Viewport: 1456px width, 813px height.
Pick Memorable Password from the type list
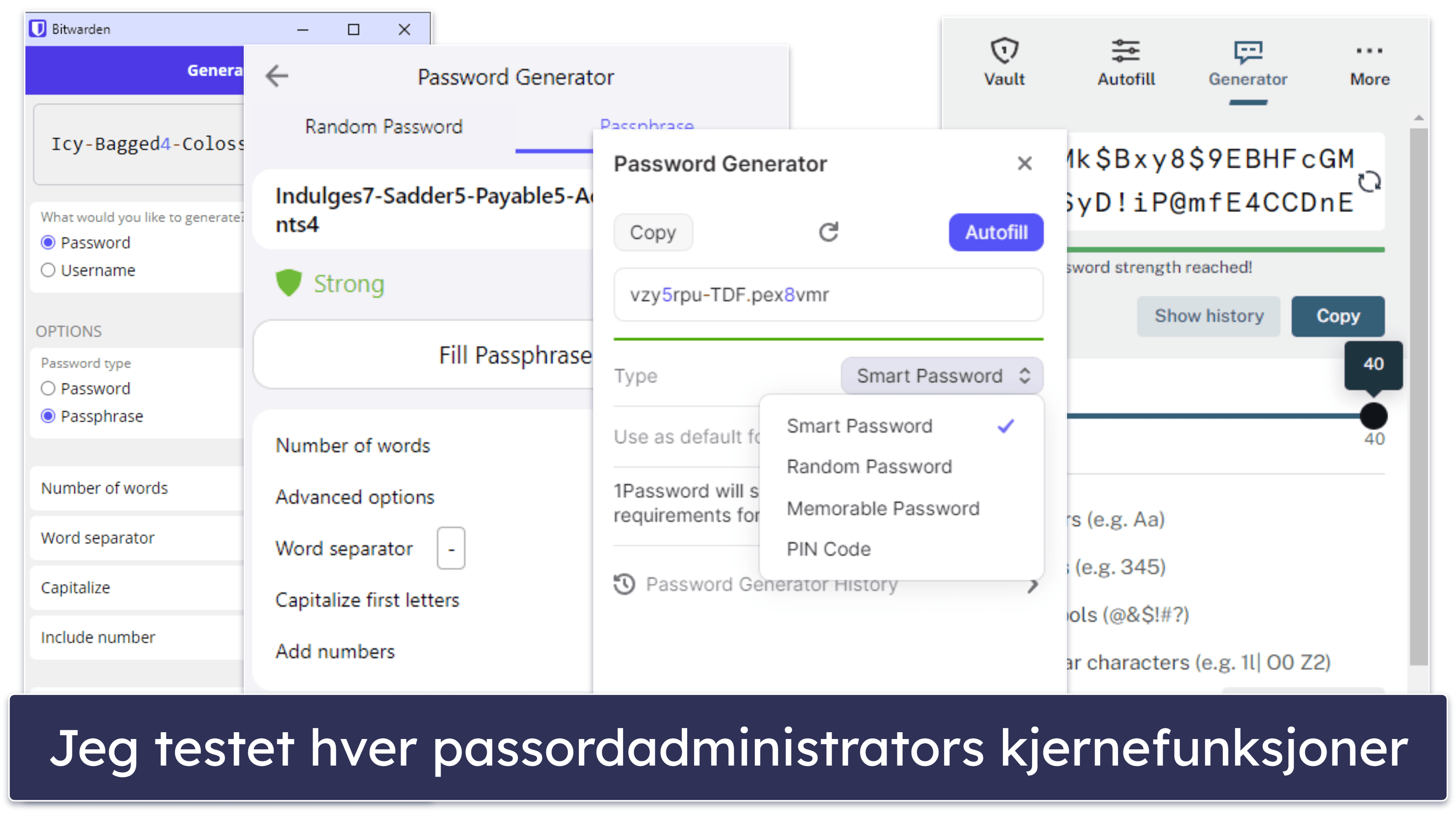pyautogui.click(x=901, y=508)
